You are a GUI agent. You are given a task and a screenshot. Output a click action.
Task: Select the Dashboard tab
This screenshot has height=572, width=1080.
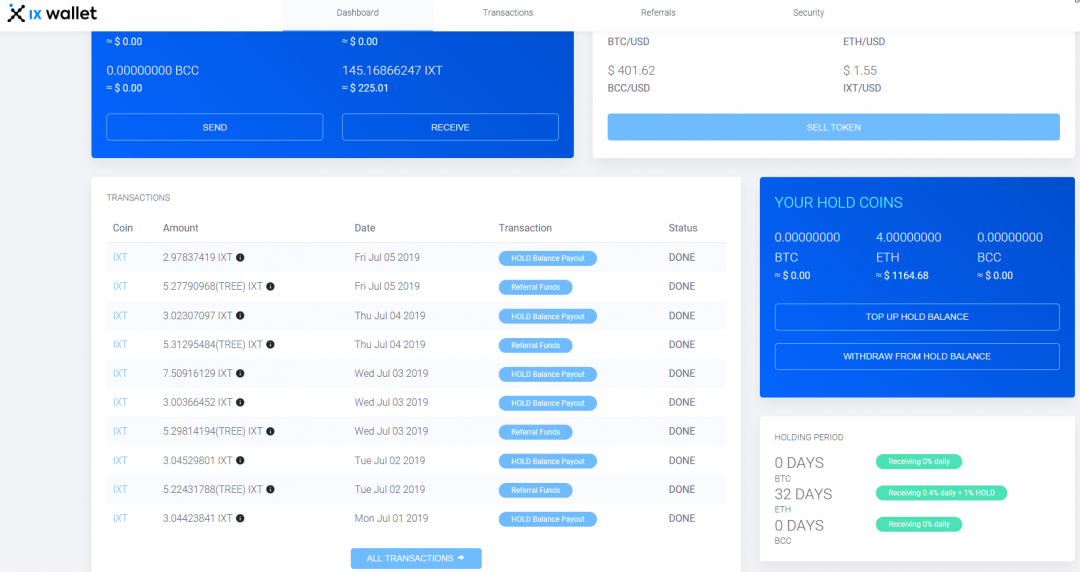[x=358, y=13]
